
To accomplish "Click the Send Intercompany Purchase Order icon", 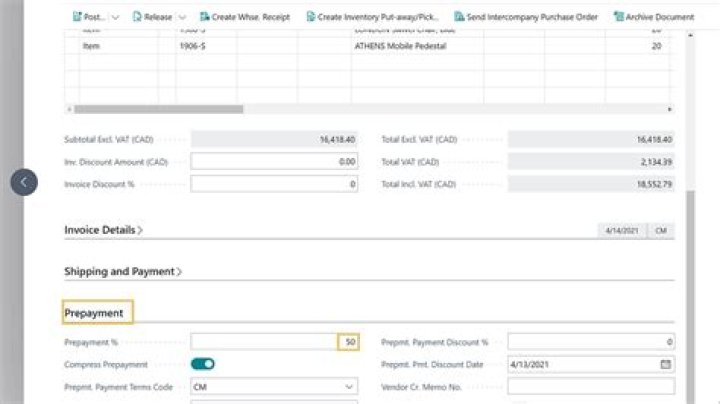I will coord(459,17).
